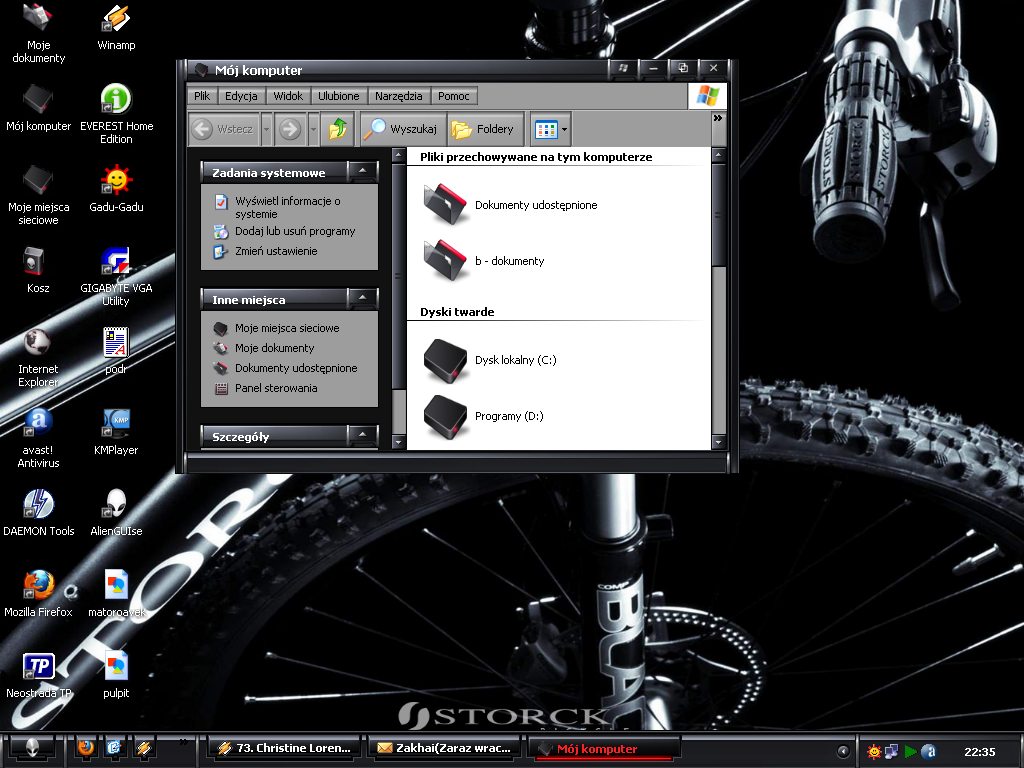Open the Wstecz history dropdown arrow

(266, 129)
